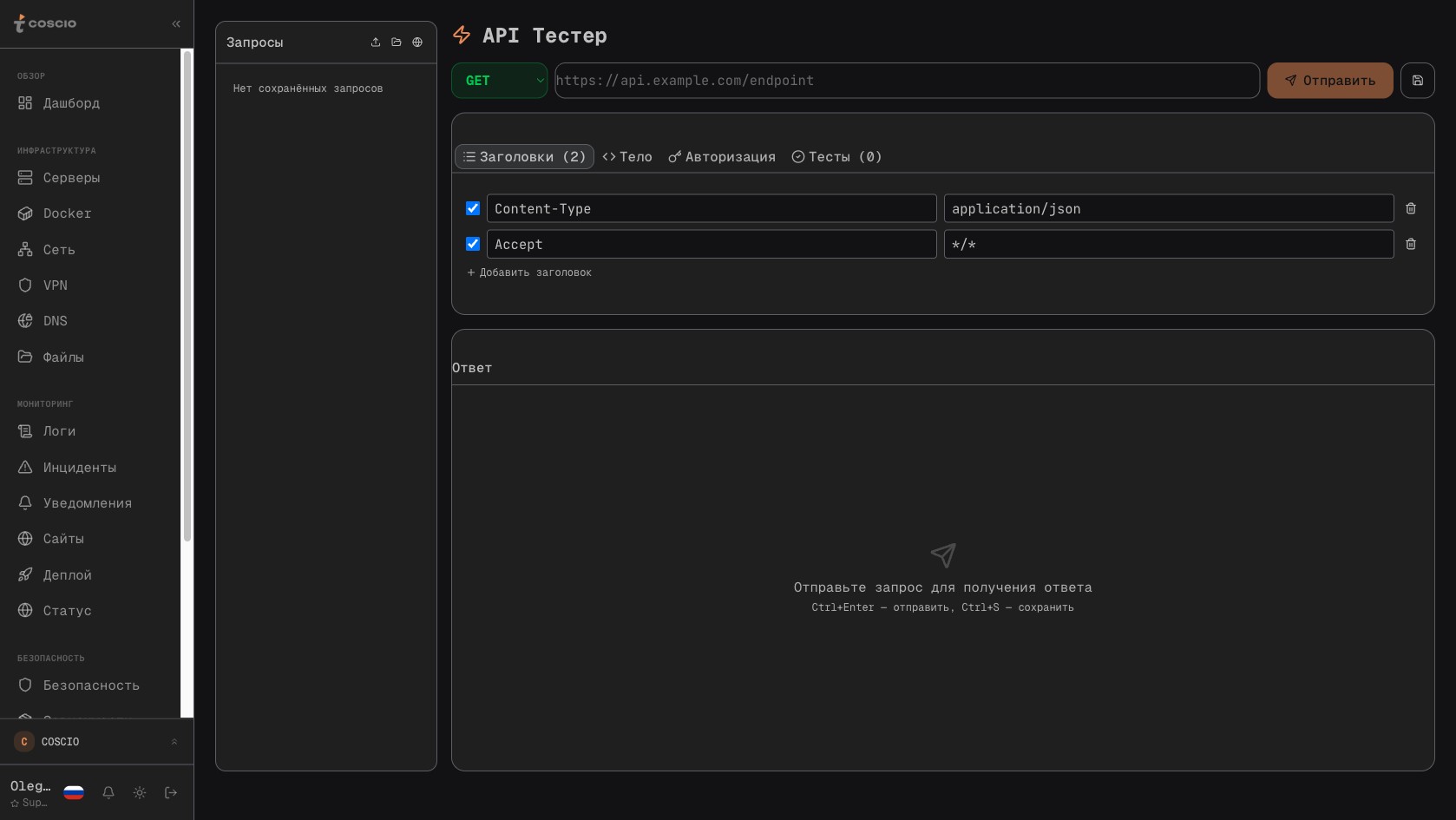This screenshot has height=820, width=1456.
Task: Click the logout icon
Action: 171,792
